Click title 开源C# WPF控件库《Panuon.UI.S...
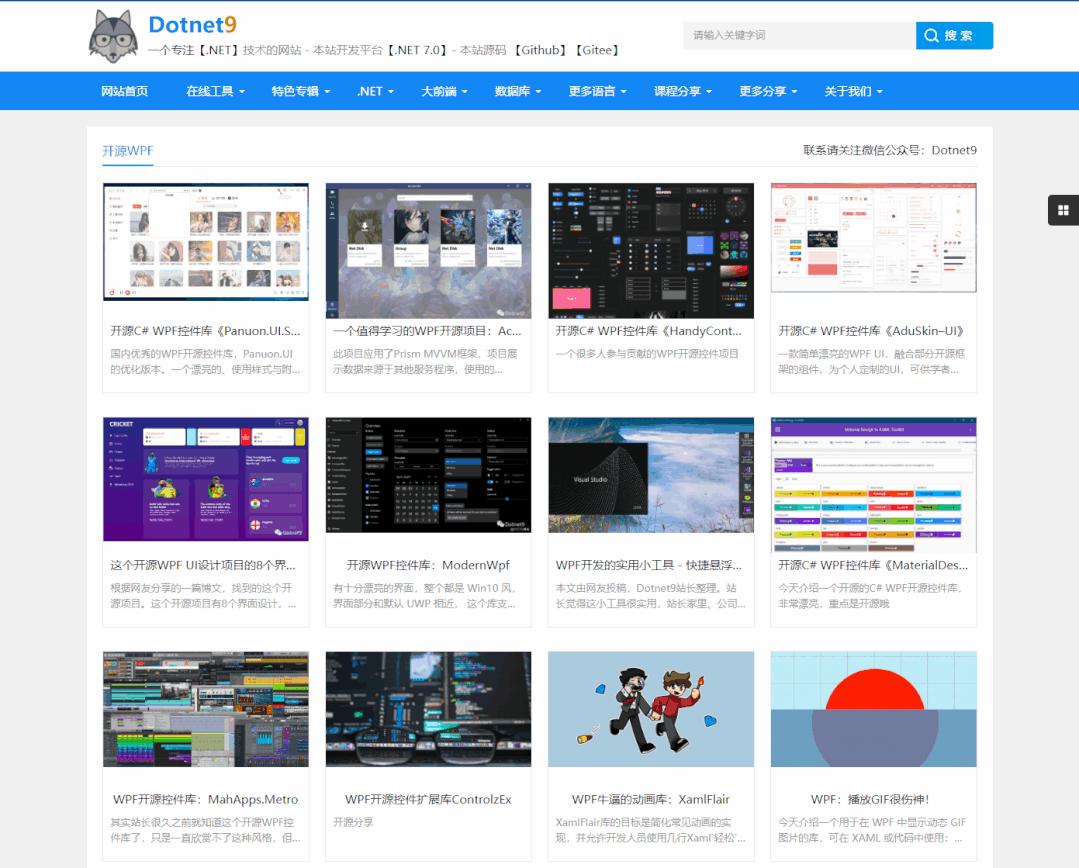 [205, 331]
